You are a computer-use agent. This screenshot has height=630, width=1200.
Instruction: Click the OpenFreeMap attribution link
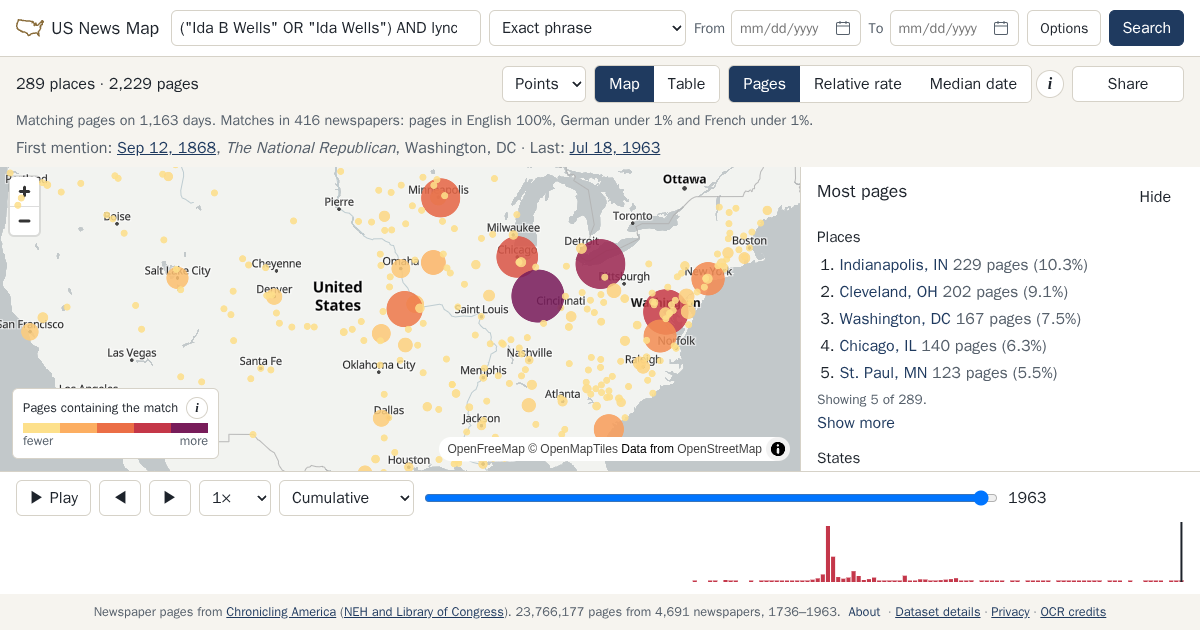(486, 449)
